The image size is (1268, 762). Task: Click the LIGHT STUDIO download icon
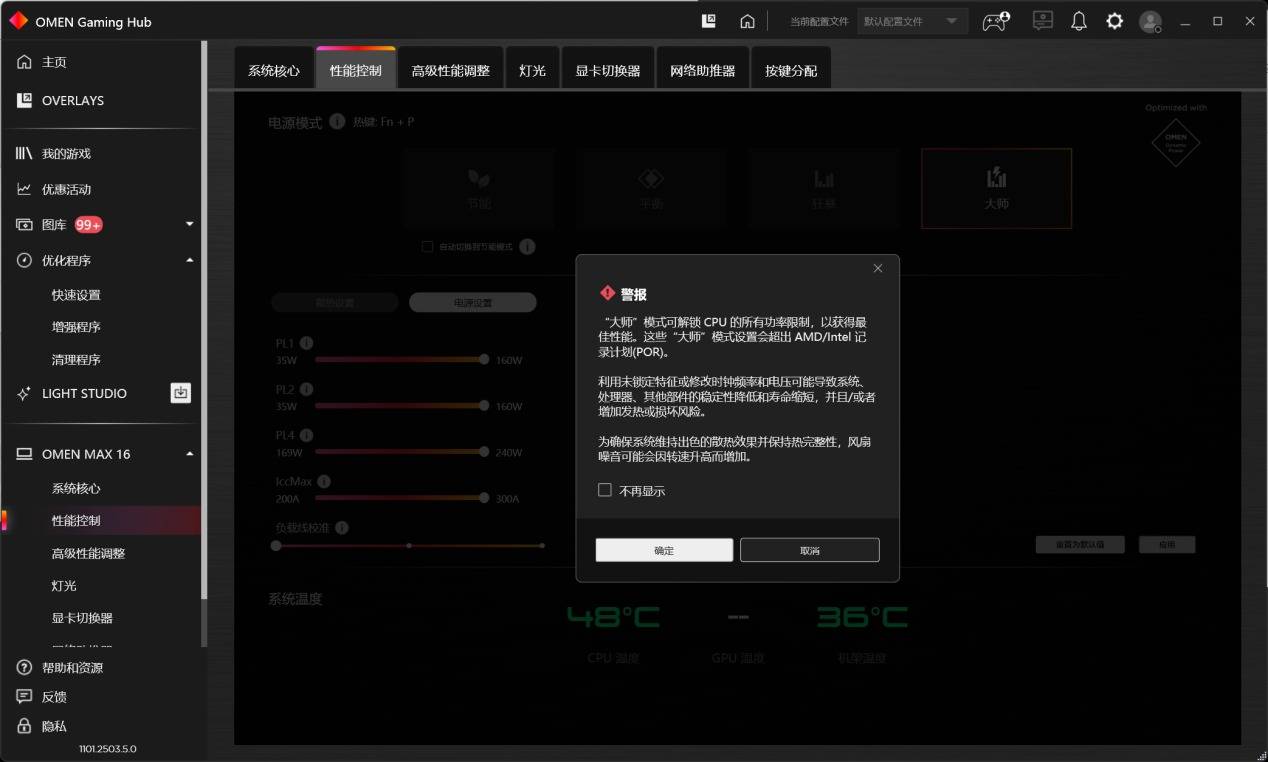pyautogui.click(x=180, y=393)
